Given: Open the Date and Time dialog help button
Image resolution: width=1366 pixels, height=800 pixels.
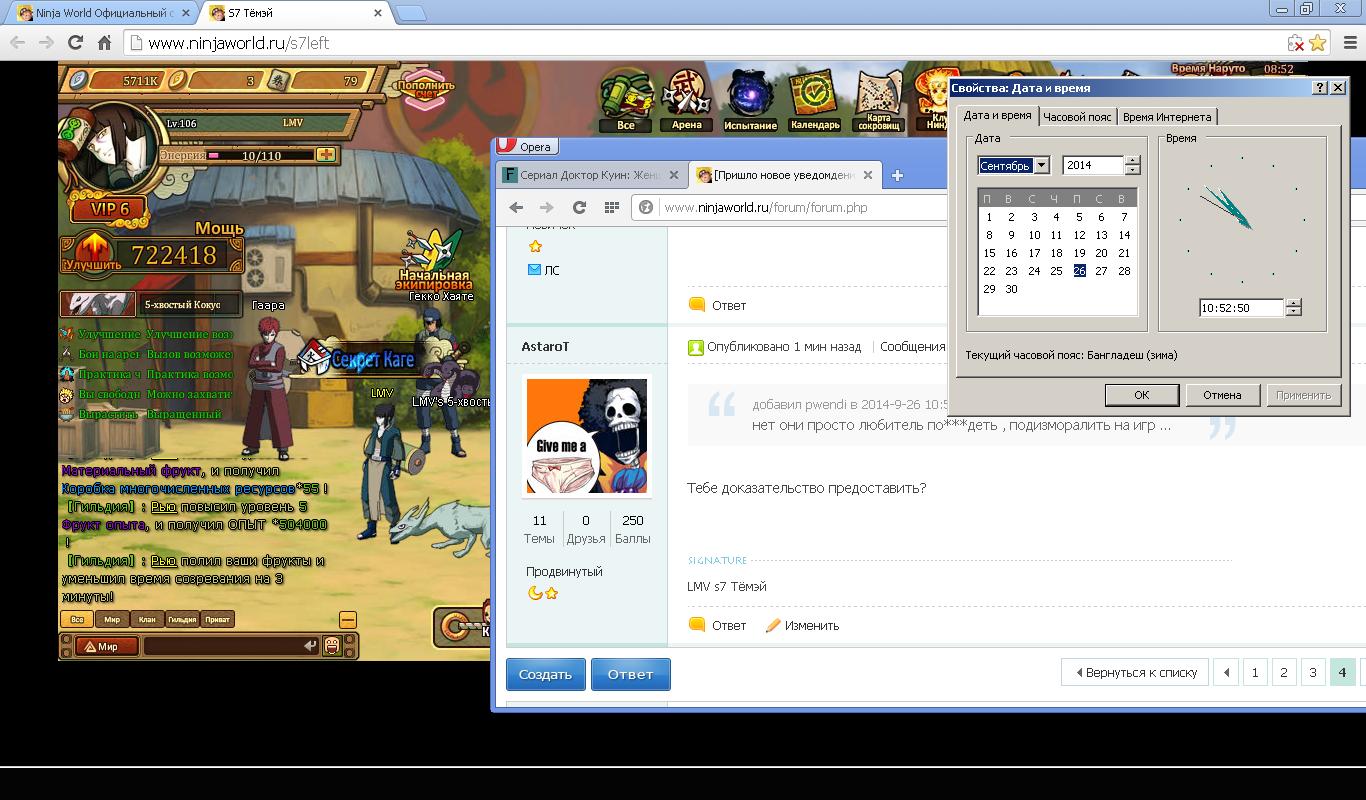Looking at the screenshot, I should [x=1320, y=88].
